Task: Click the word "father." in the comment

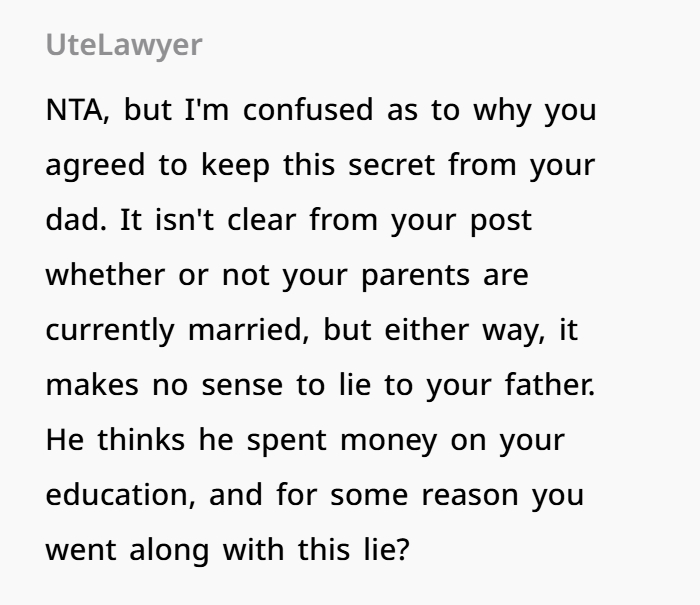Action: click(550, 384)
